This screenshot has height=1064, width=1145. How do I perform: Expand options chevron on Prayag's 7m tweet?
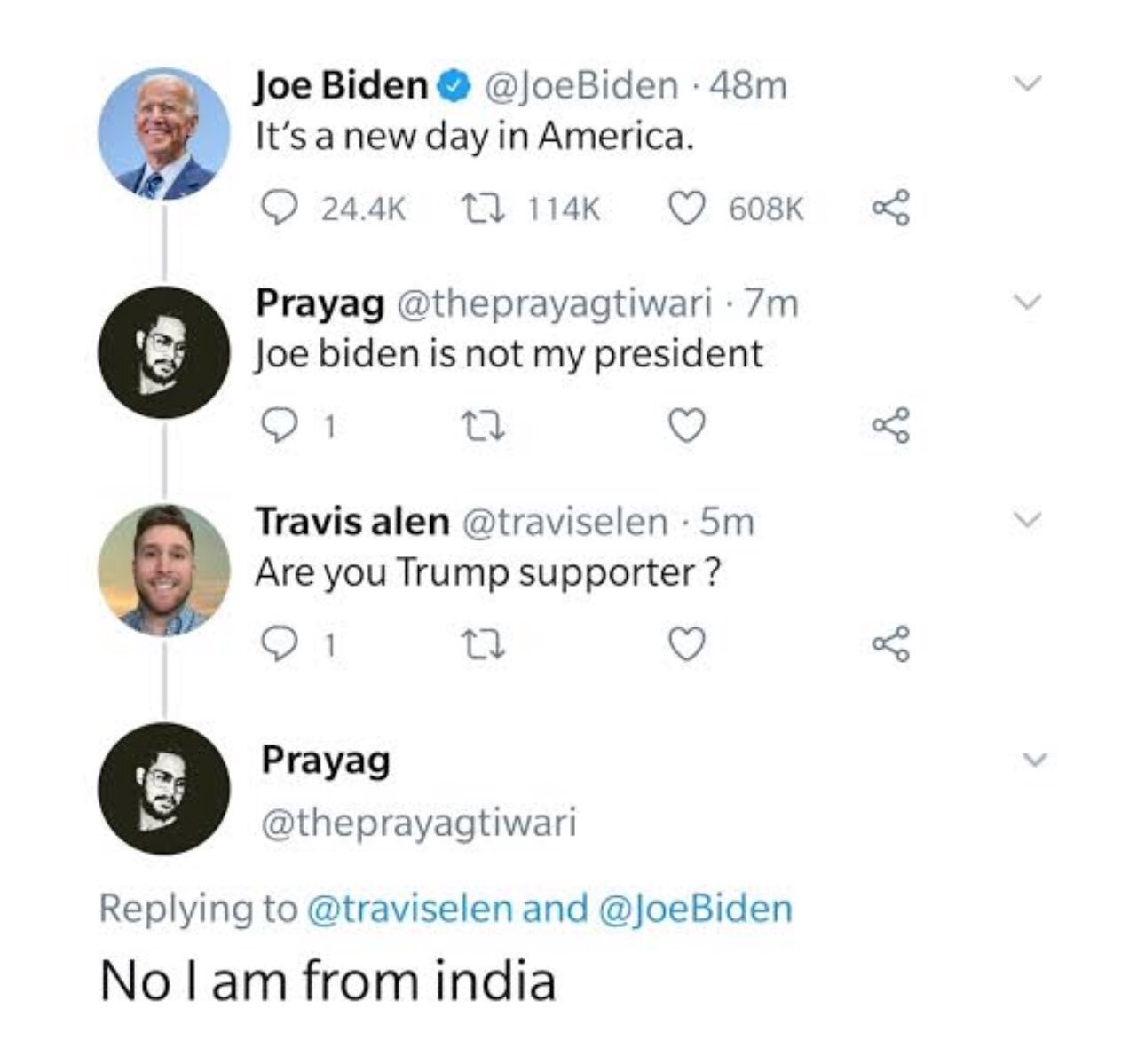(x=1027, y=302)
